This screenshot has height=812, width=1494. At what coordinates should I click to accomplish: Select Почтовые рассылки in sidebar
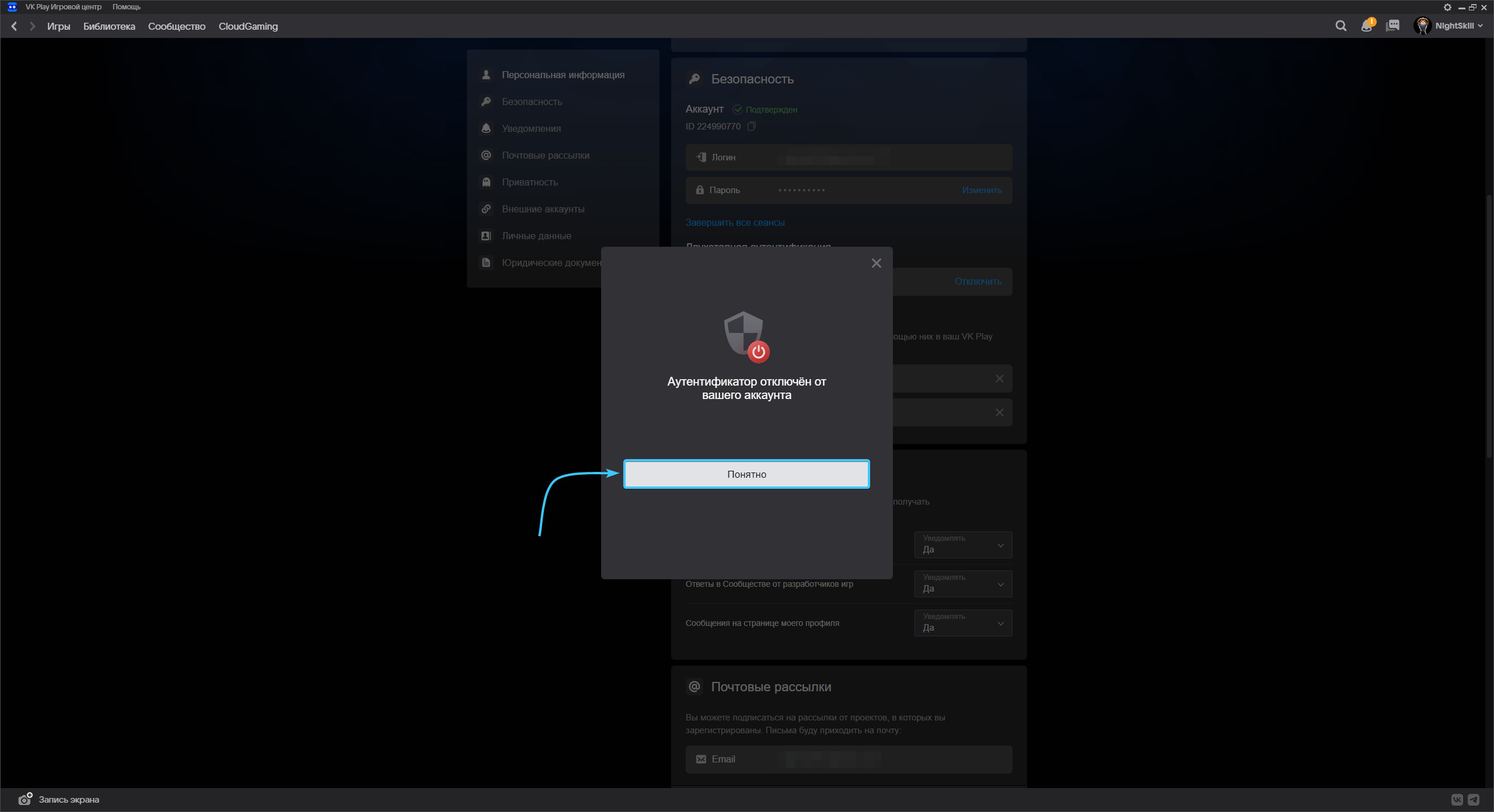click(x=546, y=155)
